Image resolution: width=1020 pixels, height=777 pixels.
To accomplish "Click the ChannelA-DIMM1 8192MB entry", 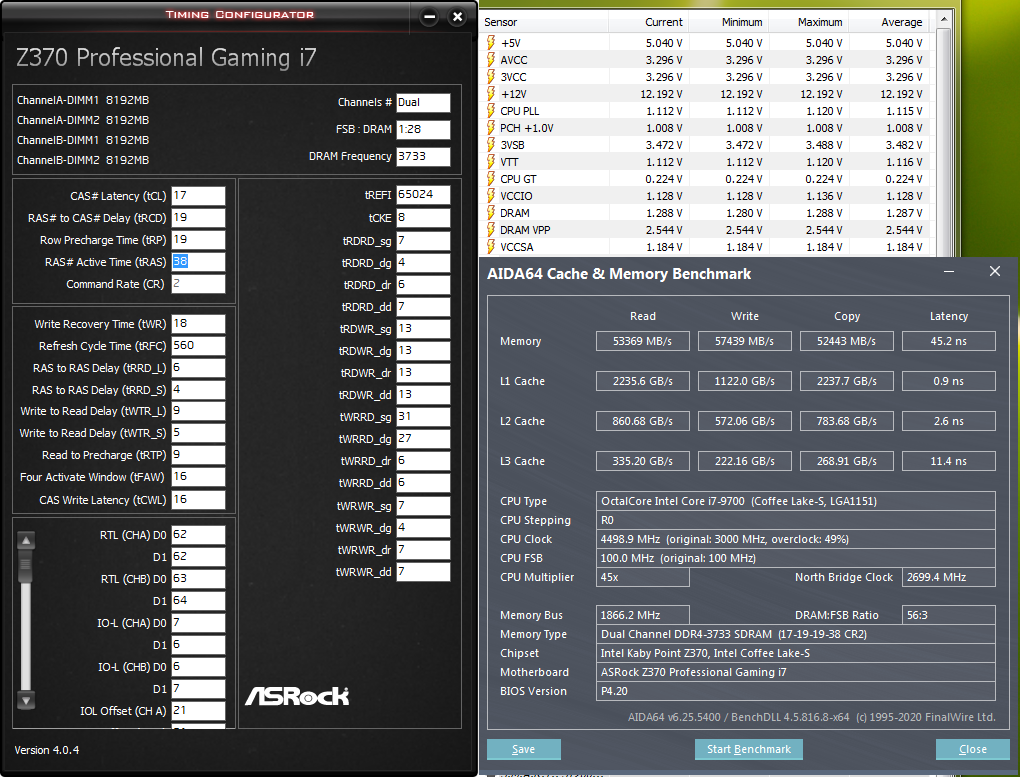I will 83,100.
